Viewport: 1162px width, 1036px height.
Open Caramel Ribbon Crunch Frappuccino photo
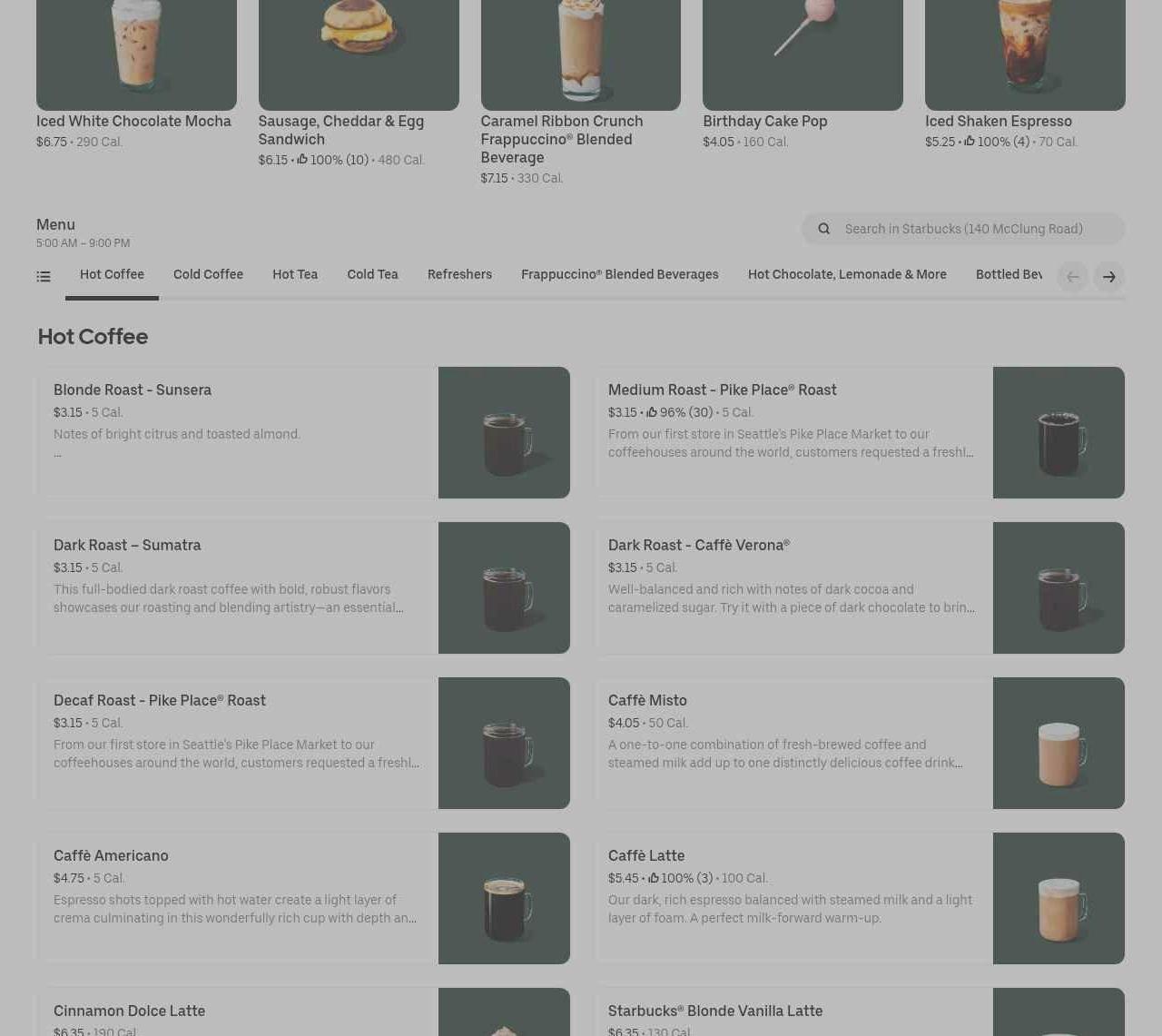click(x=581, y=54)
